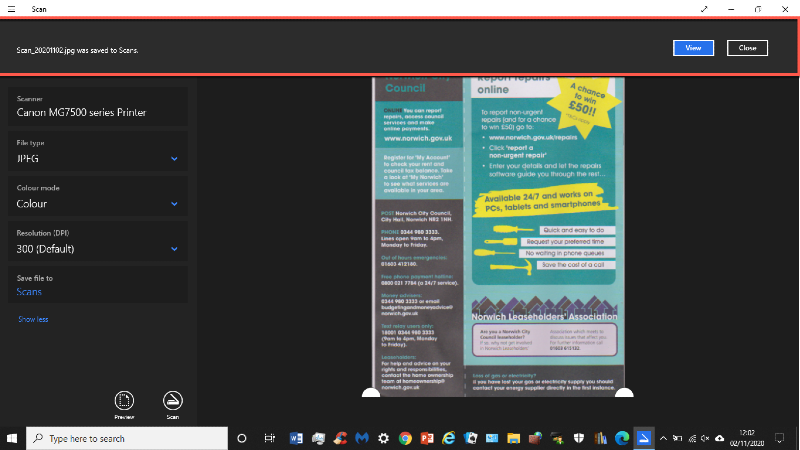Open the hamburger menu in Scan app
Image resolution: width=800 pixels, height=450 pixels.
[11, 9]
